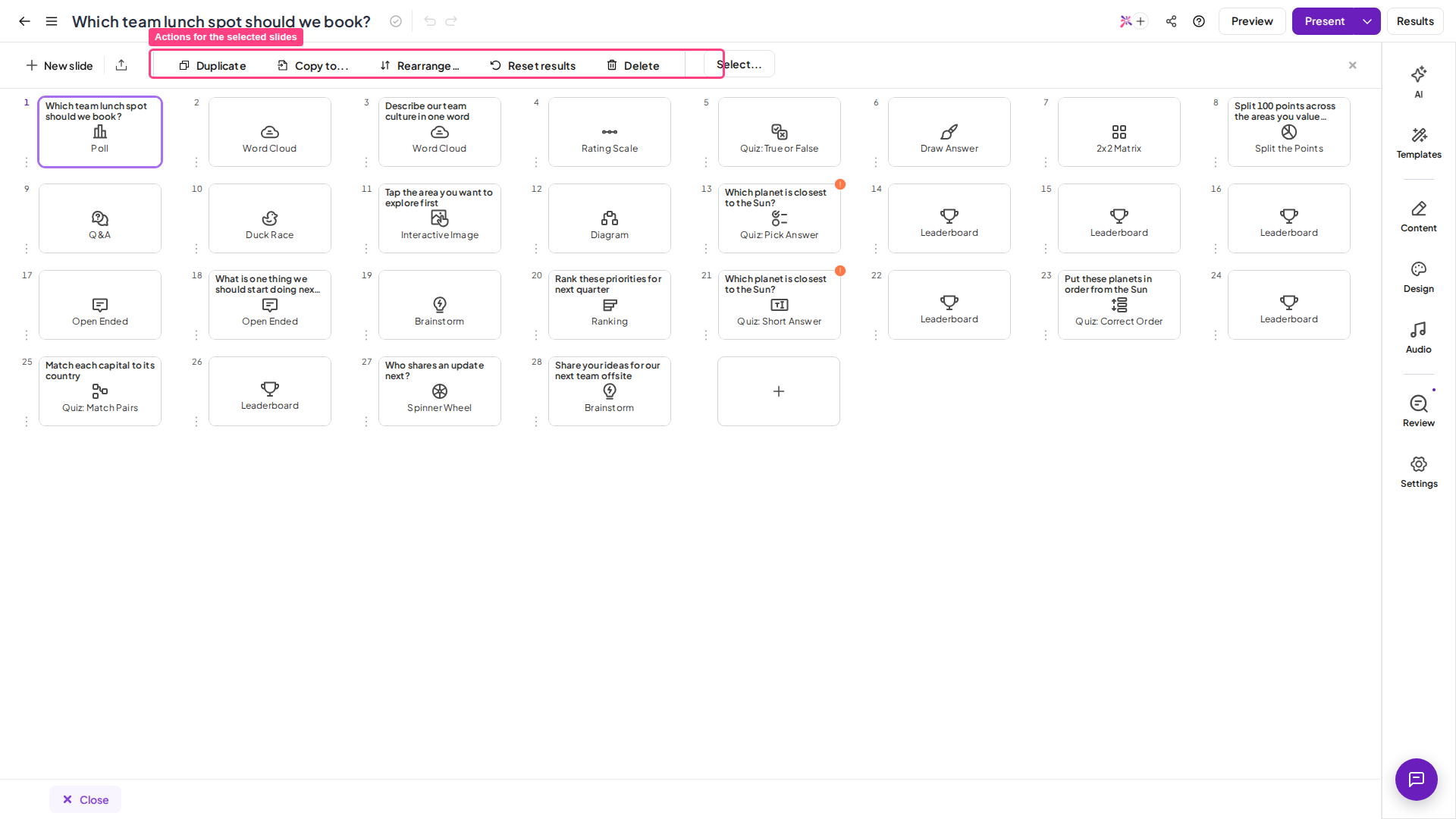Delete the selected slides
Viewport: 1456px width, 819px height.
[x=632, y=66]
